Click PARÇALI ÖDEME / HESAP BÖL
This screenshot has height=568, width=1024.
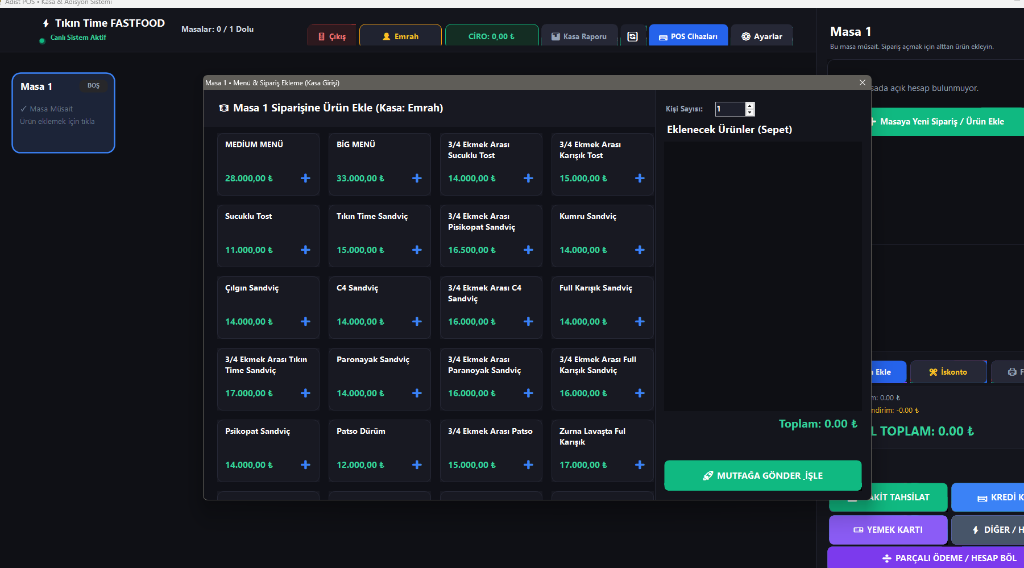pyautogui.click(x=925, y=558)
